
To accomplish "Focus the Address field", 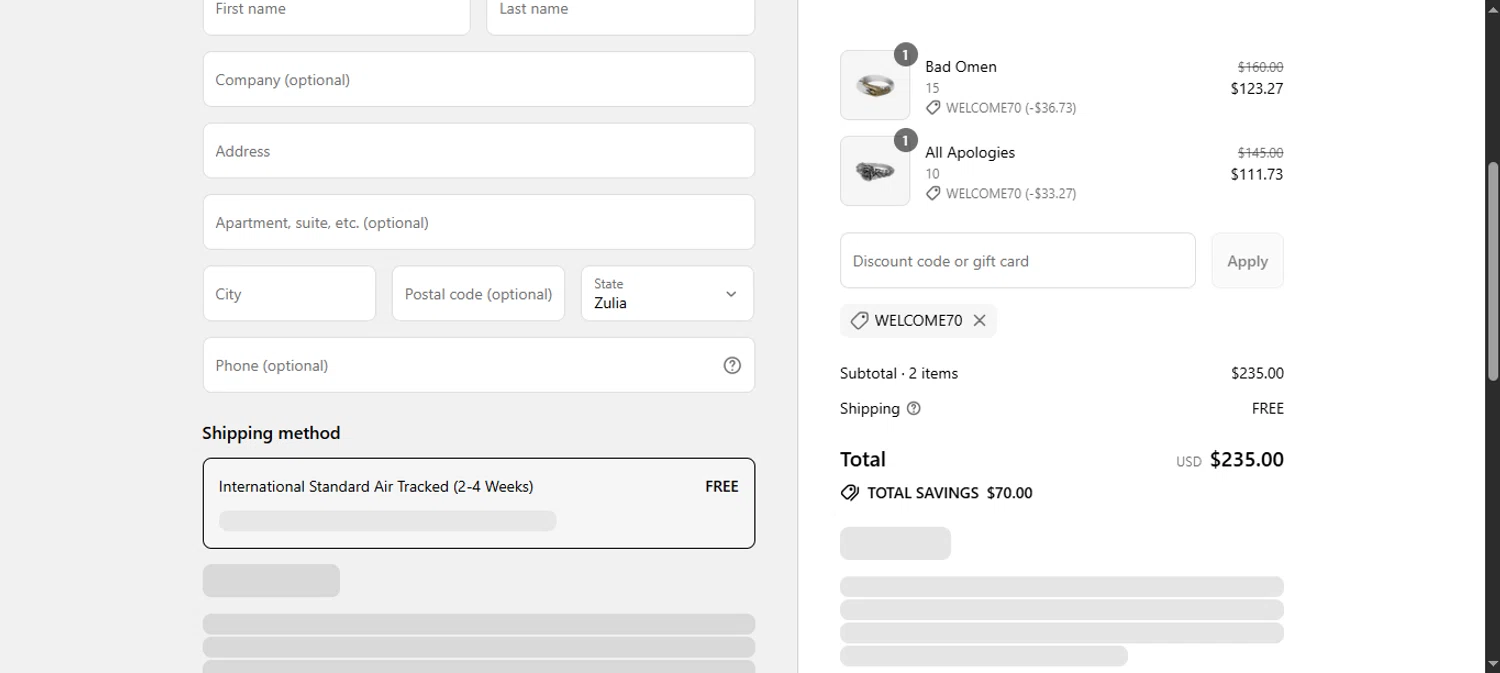I will click(479, 151).
